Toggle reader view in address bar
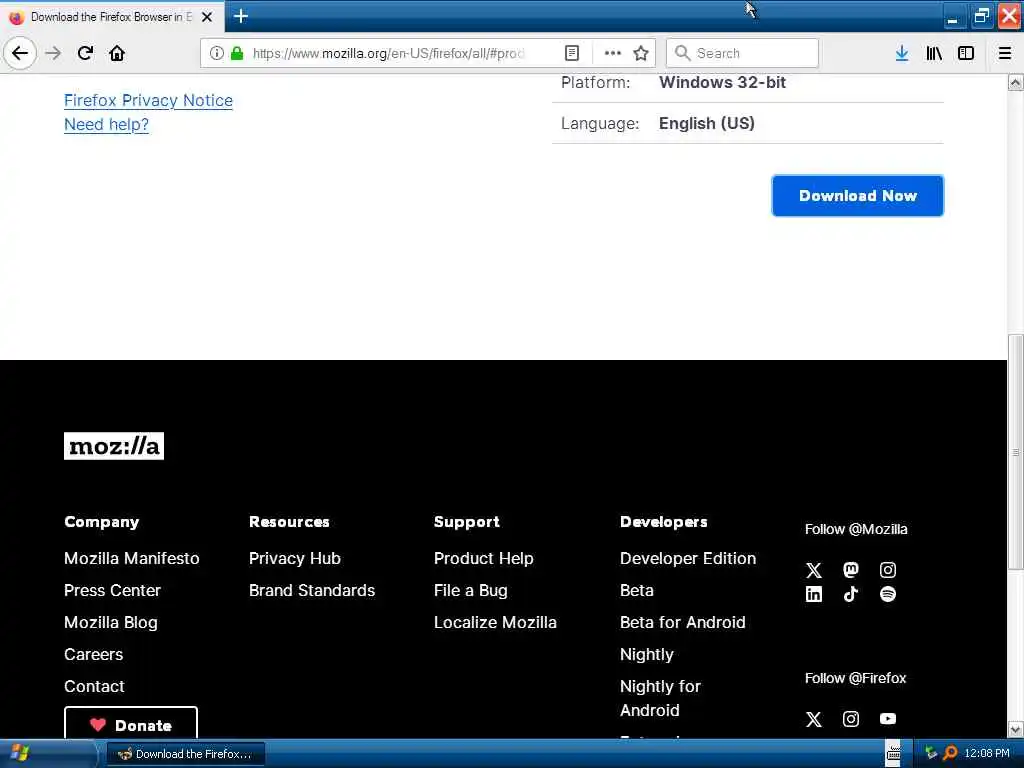Viewport: 1024px width, 768px height. pyautogui.click(x=571, y=53)
